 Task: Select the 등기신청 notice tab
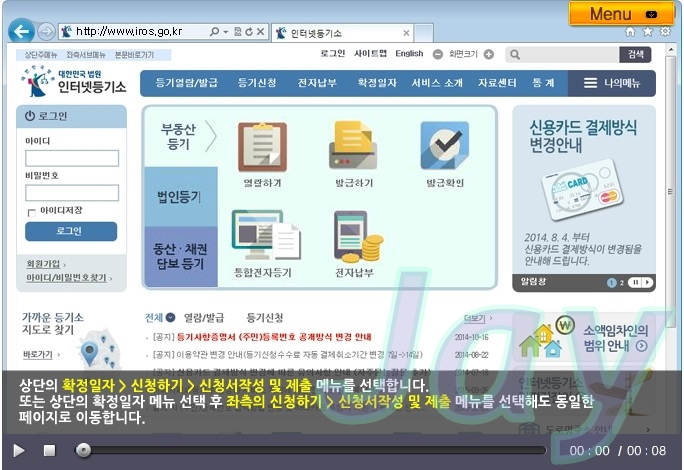tap(265, 318)
